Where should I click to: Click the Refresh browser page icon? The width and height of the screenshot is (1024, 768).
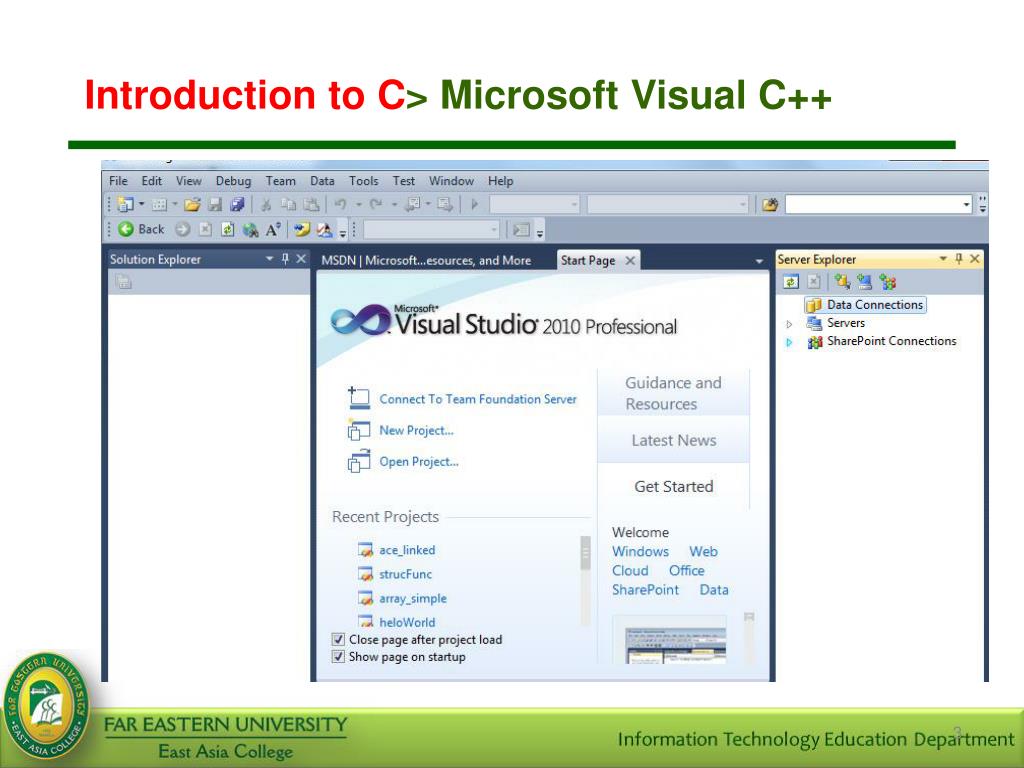point(227,229)
